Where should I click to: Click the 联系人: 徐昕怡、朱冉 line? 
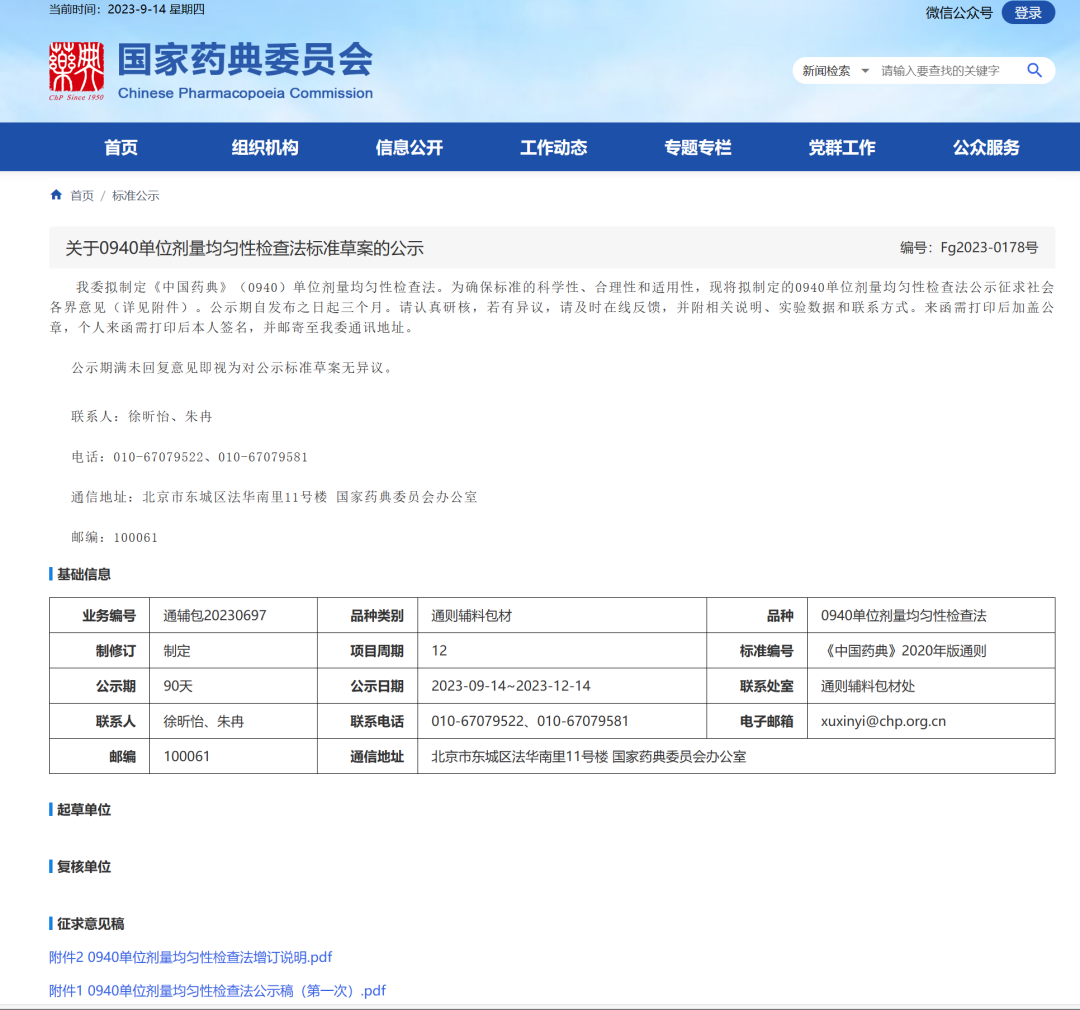142,416
